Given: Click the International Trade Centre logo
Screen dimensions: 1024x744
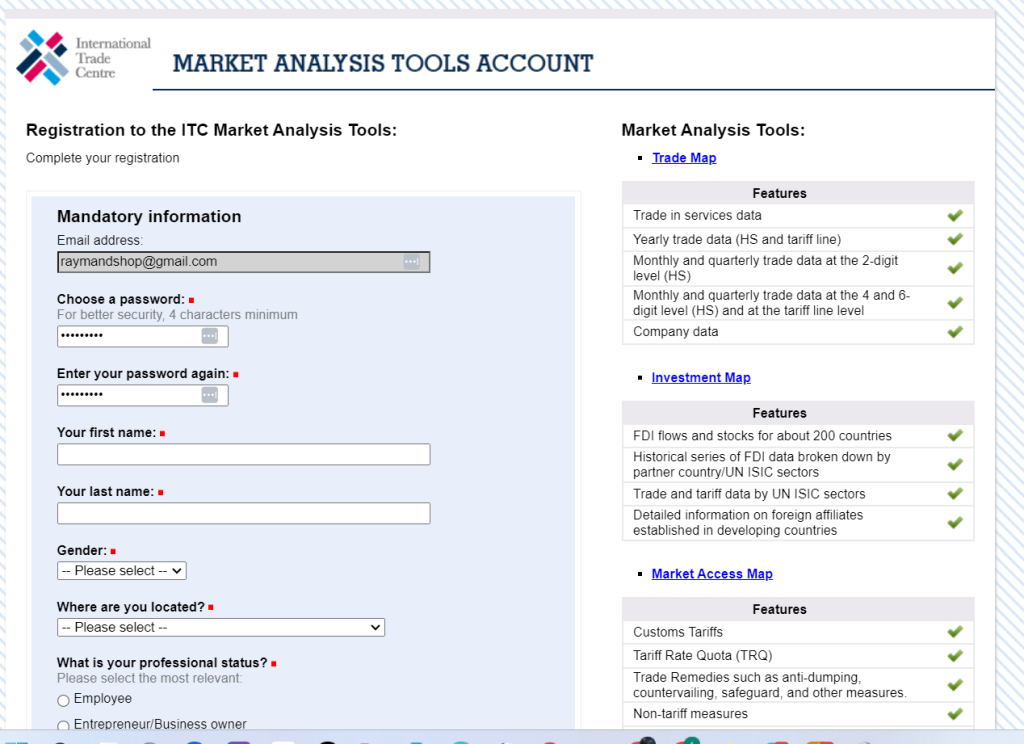Looking at the screenshot, I should [x=84, y=57].
